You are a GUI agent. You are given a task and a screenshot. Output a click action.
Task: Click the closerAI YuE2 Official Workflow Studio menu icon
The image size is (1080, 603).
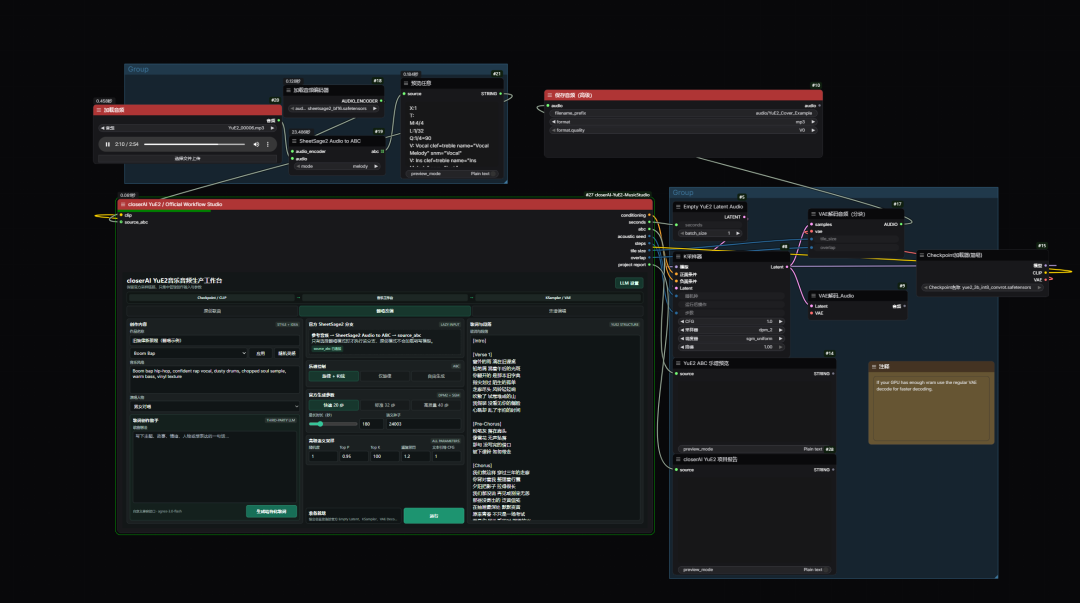click(123, 204)
